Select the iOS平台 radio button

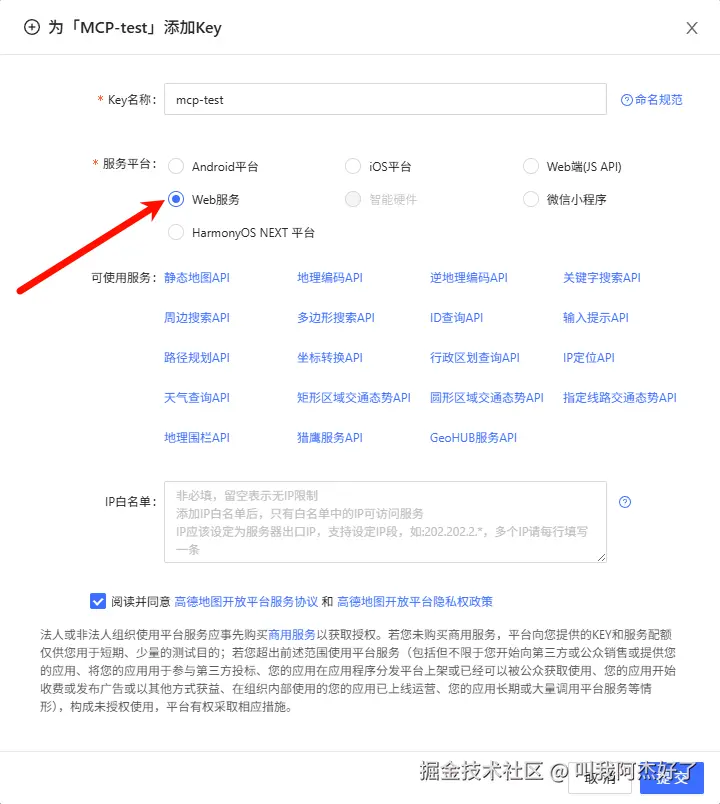pos(353,166)
